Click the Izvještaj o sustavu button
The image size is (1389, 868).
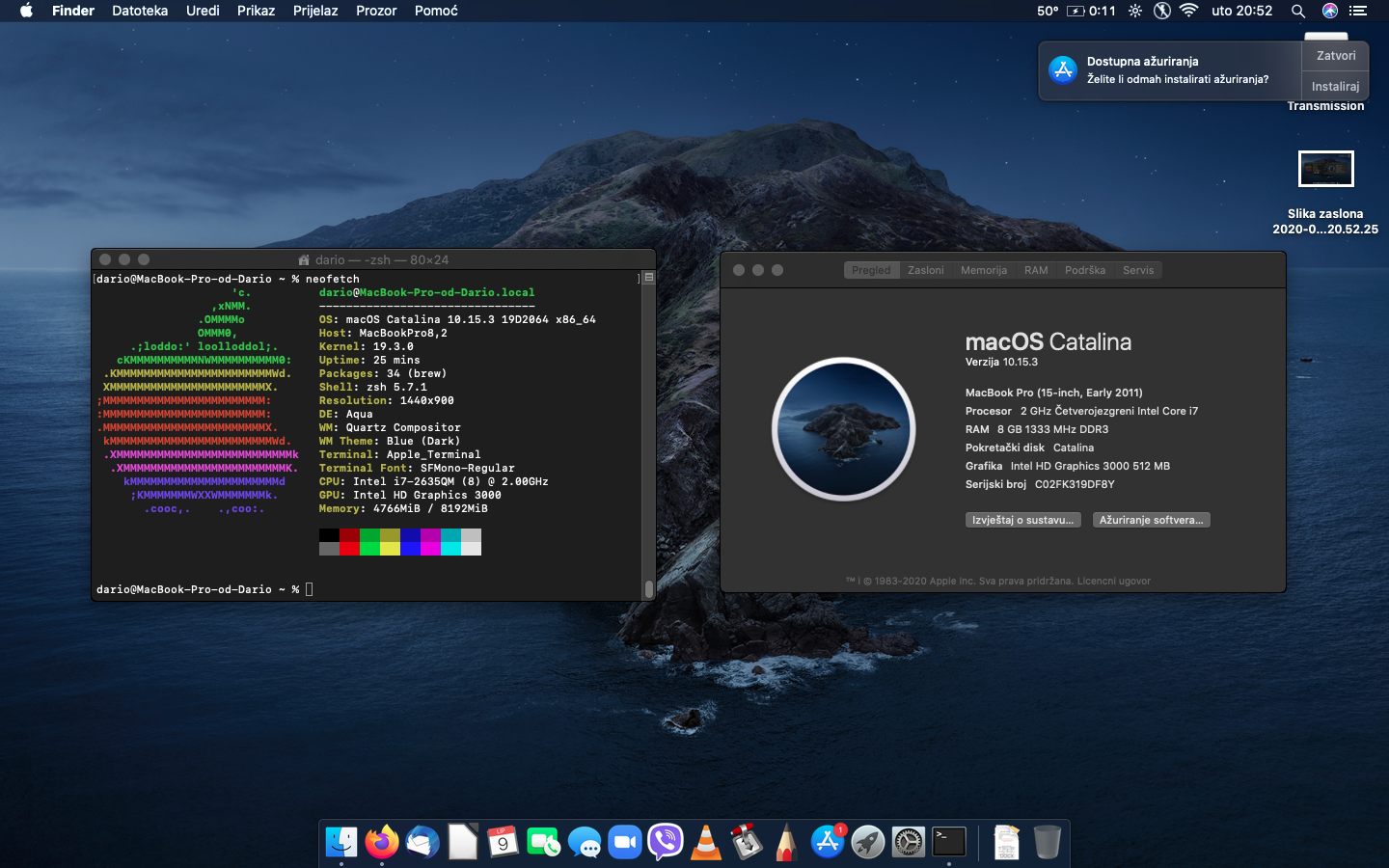1022,520
